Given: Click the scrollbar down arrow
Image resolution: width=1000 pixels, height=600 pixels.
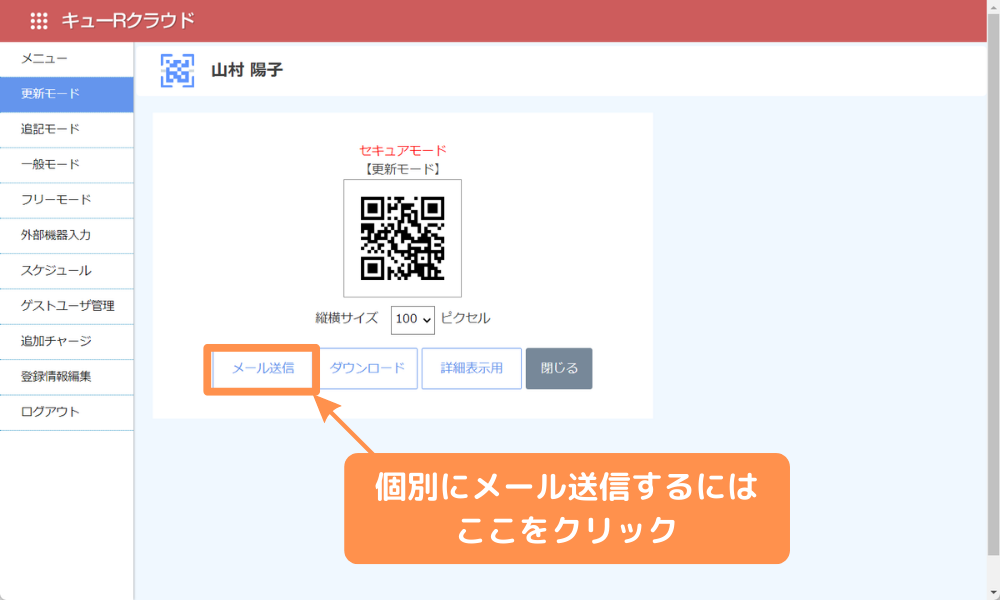Looking at the screenshot, I should 993,594.
